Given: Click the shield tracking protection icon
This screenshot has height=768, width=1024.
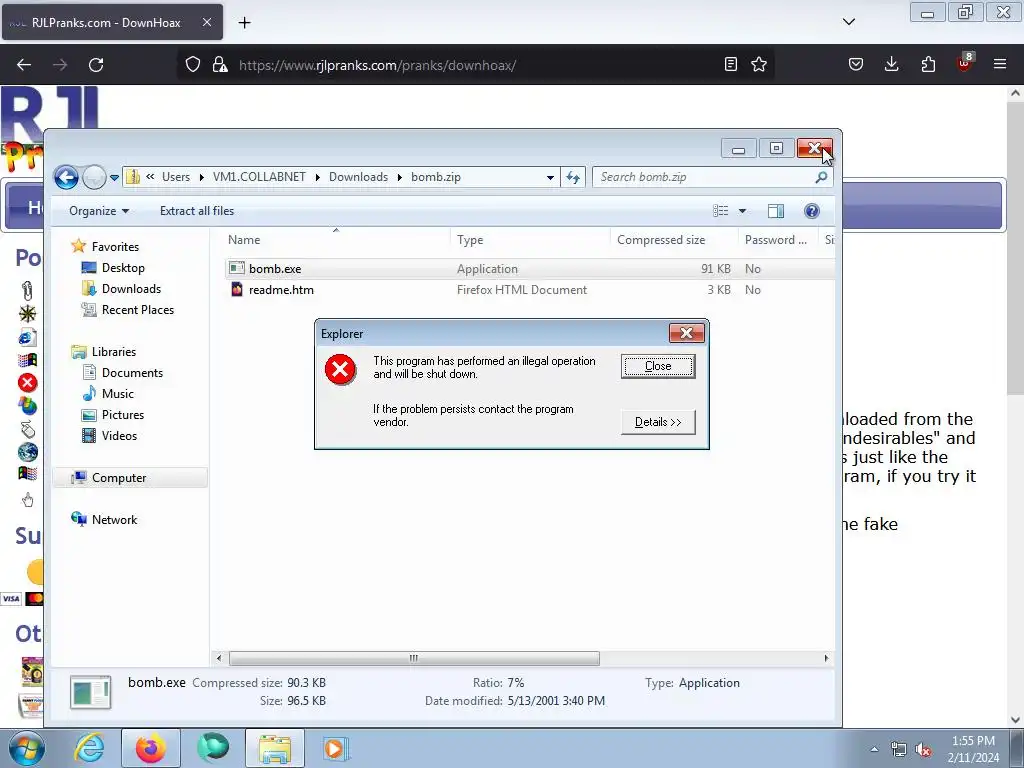Looking at the screenshot, I should [193, 65].
